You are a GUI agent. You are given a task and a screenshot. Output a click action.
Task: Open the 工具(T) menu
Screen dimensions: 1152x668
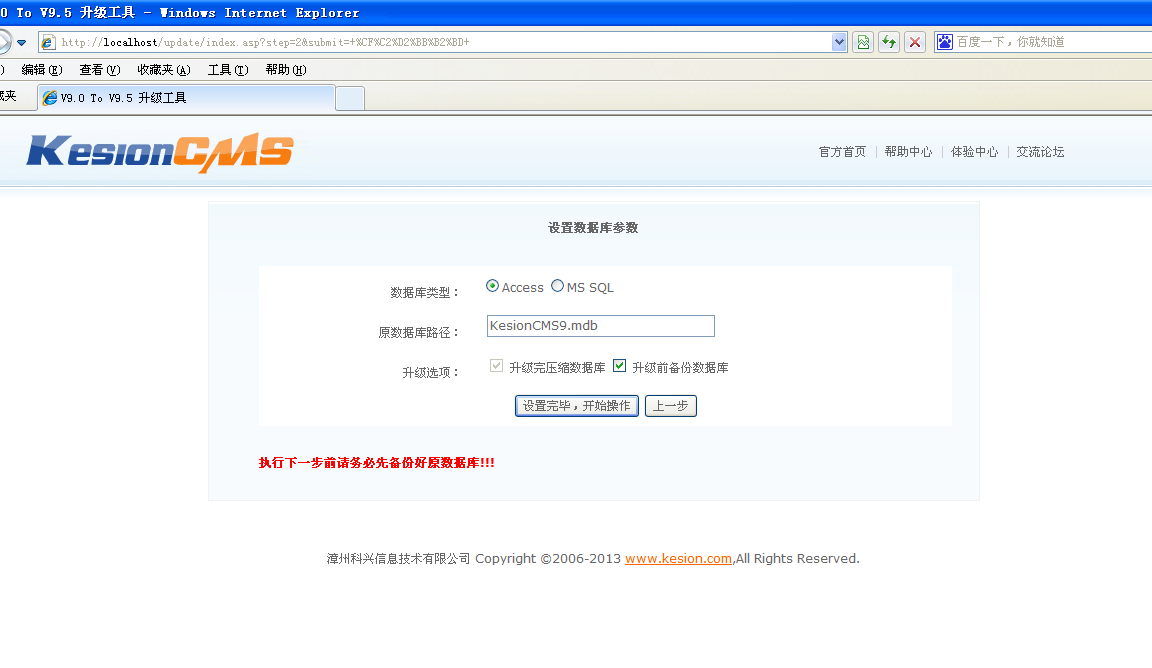pyautogui.click(x=226, y=69)
